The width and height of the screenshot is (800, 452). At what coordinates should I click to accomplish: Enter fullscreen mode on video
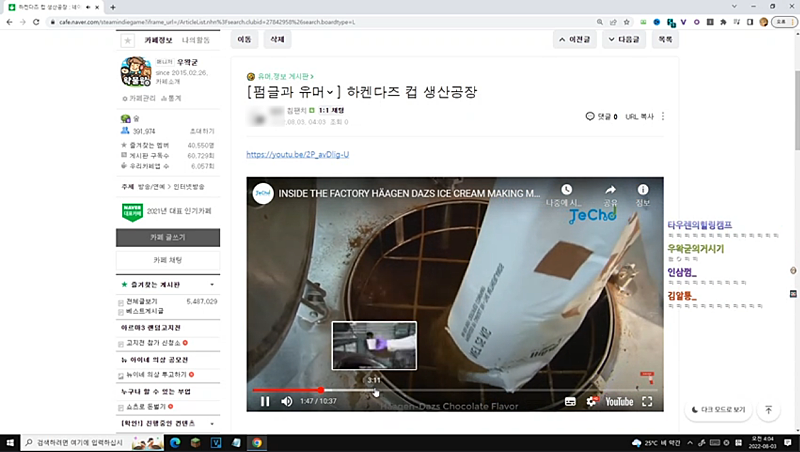click(x=647, y=401)
